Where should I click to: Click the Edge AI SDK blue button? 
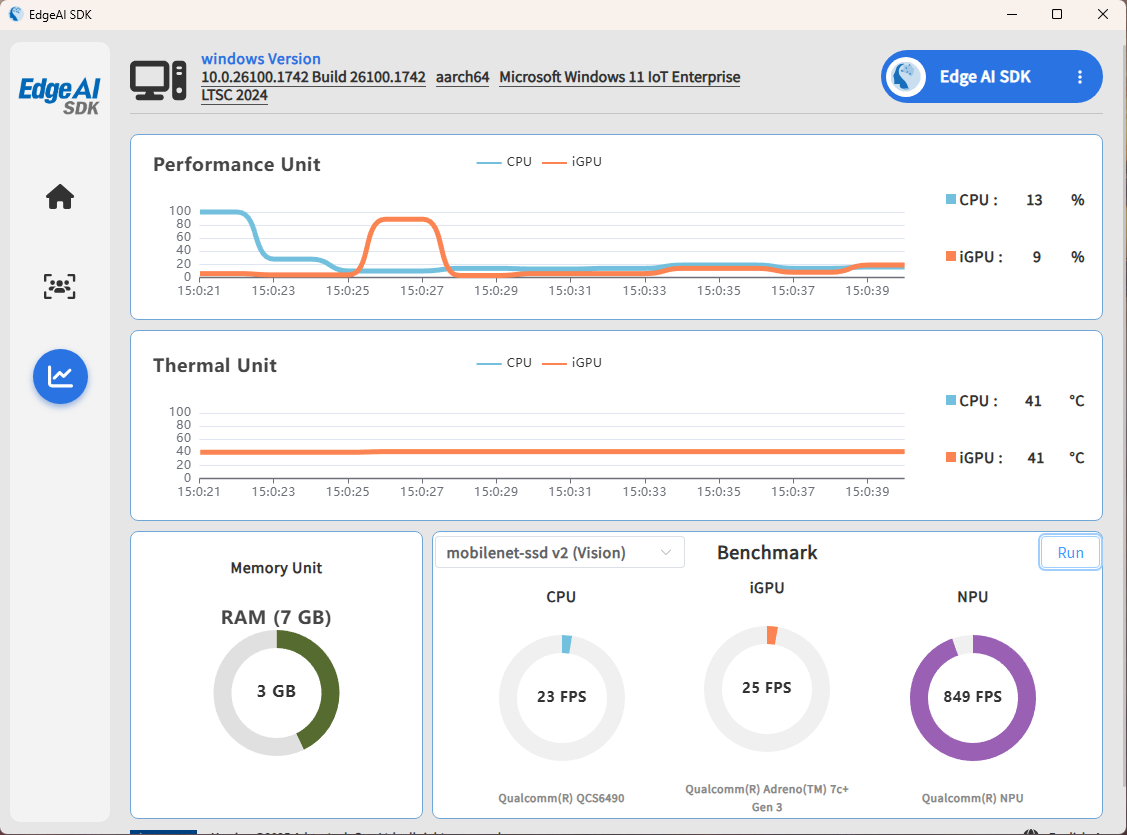point(991,76)
